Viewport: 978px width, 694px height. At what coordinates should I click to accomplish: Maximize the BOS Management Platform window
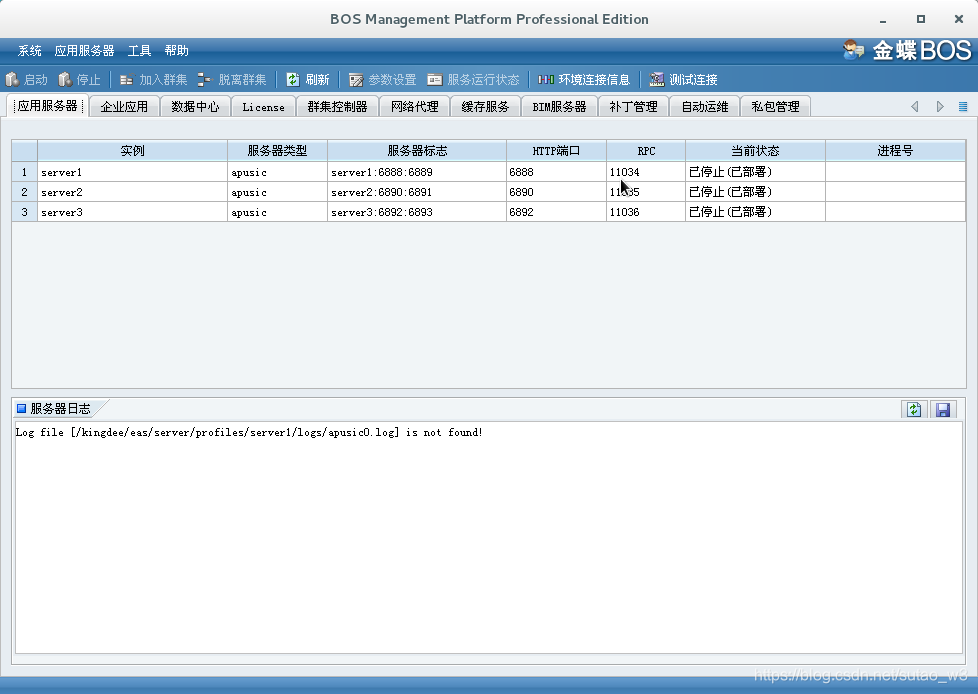pyautogui.click(x=921, y=19)
